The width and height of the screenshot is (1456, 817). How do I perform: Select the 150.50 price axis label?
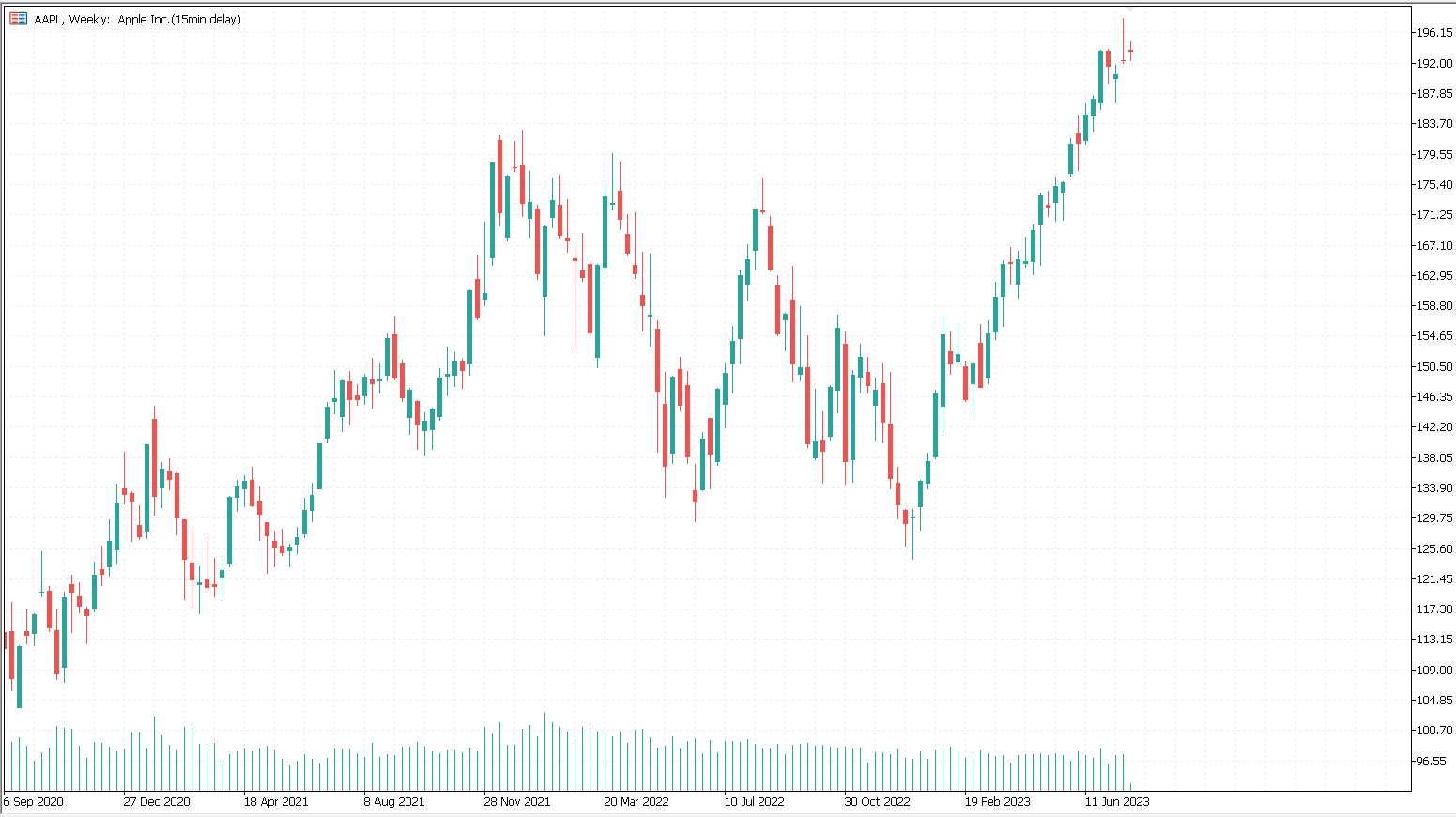tap(1434, 366)
